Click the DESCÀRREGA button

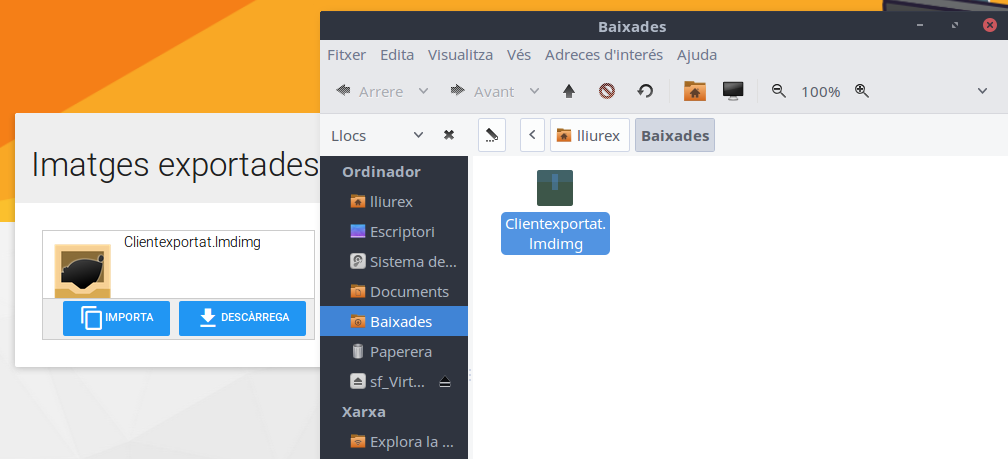(242, 318)
